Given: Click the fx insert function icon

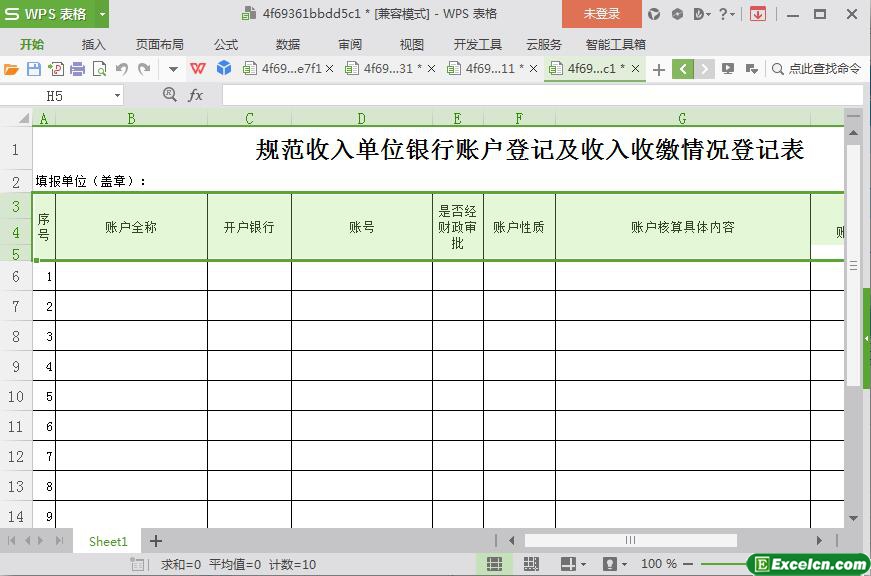Looking at the screenshot, I should (x=196, y=95).
